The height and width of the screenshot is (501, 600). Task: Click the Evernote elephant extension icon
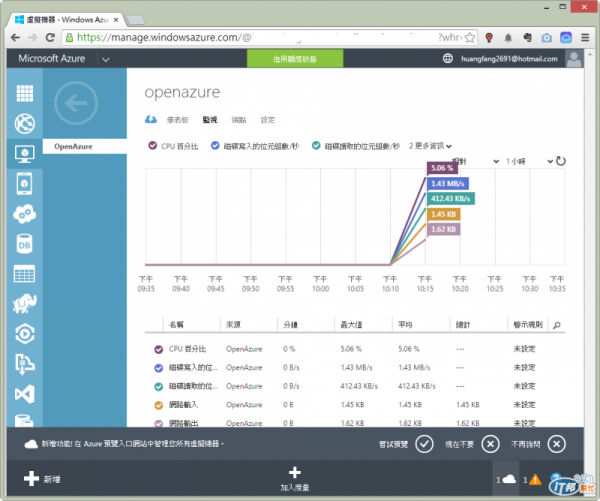click(x=527, y=38)
